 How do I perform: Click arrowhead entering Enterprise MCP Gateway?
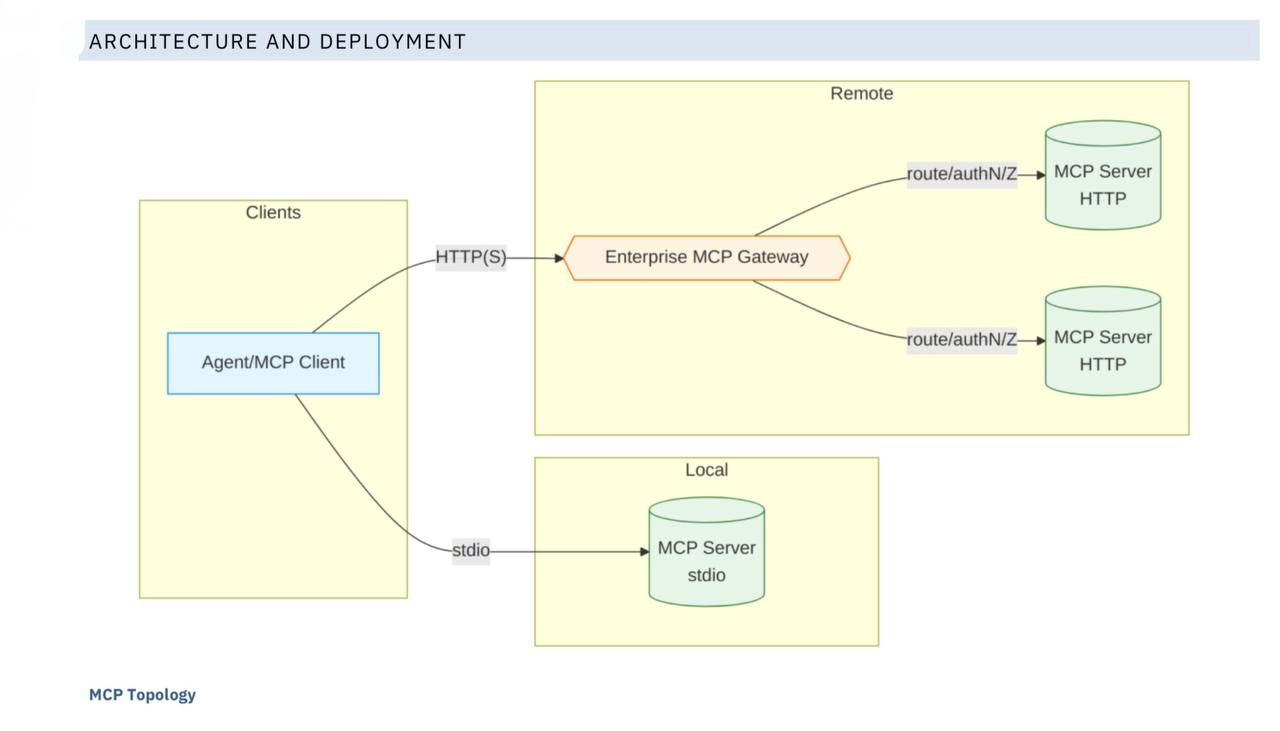click(x=558, y=258)
